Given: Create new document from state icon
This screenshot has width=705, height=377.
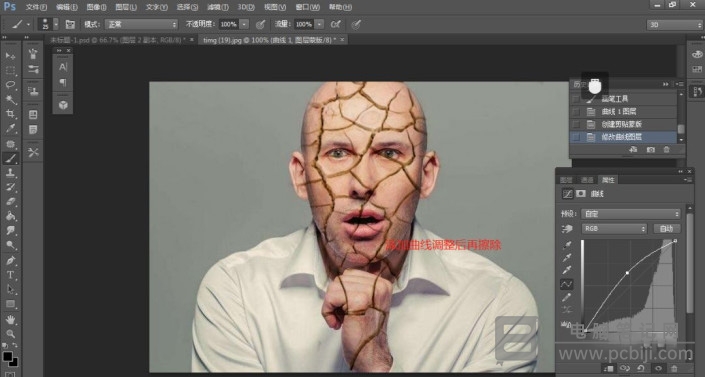Looking at the screenshot, I should click(633, 150).
